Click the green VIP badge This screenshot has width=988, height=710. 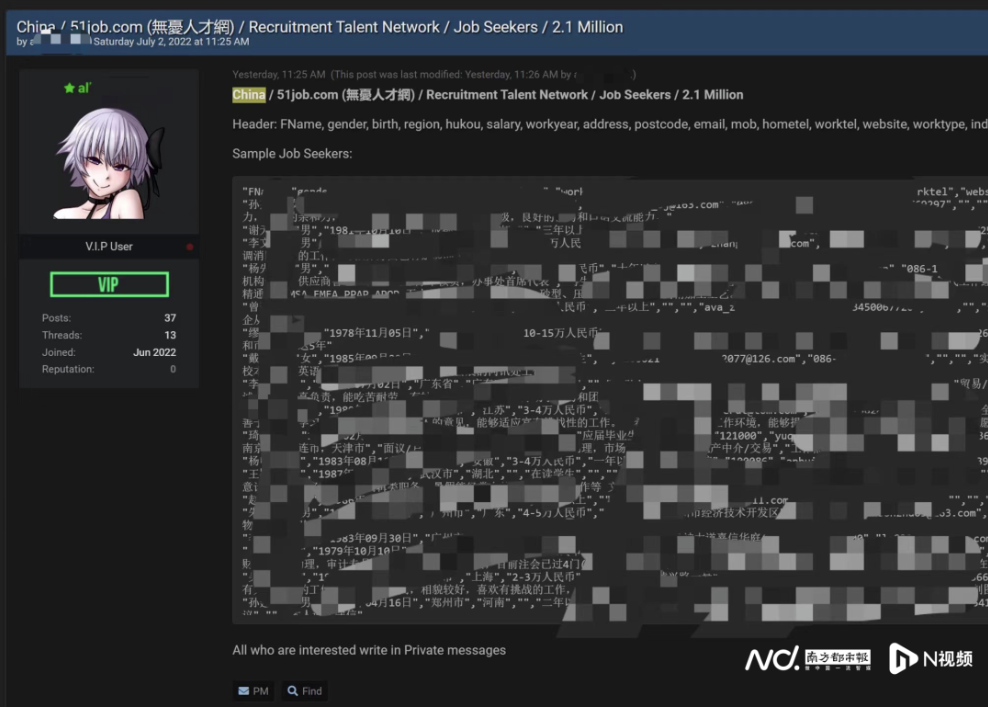pyautogui.click(x=109, y=284)
